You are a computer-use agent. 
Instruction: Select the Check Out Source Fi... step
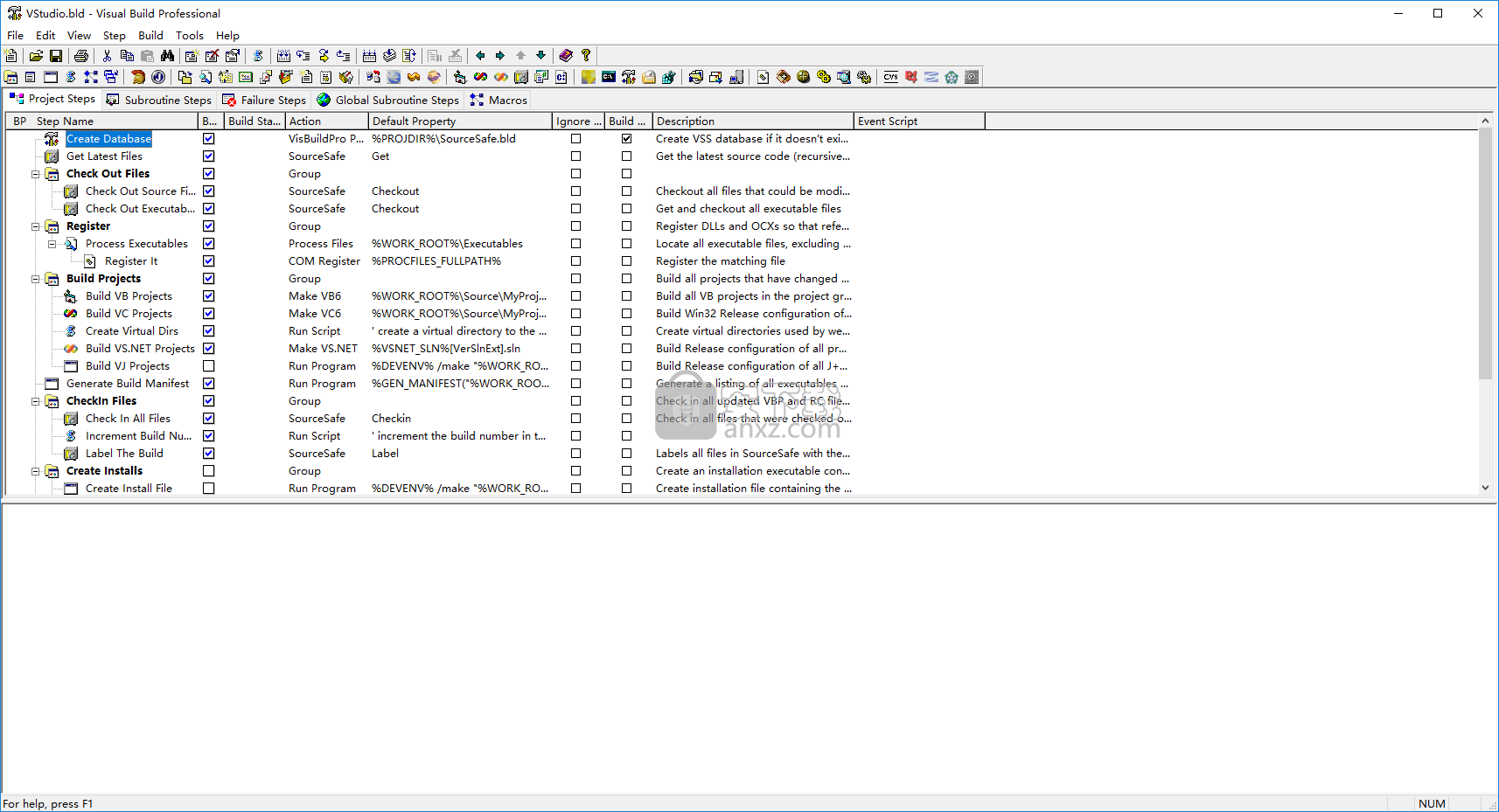[x=140, y=191]
